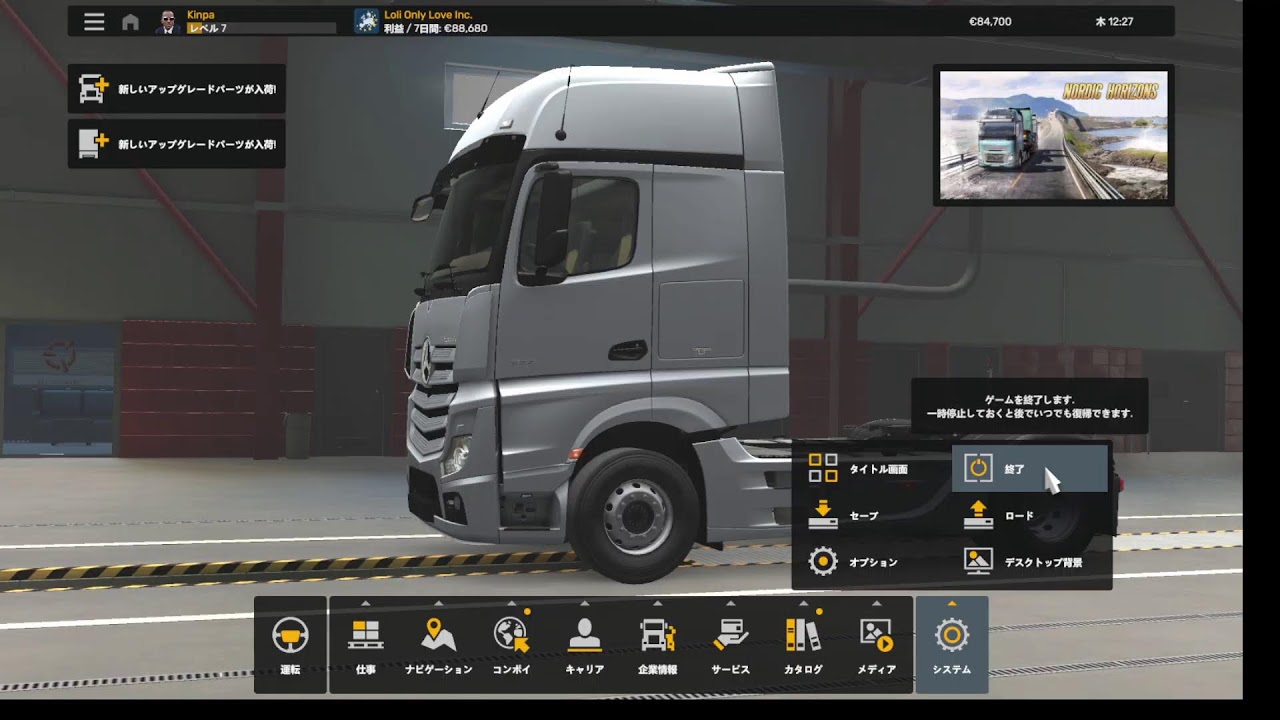1280x720 pixels.
Task: Open the second new upgrade parts notification
Action: [x=177, y=144]
